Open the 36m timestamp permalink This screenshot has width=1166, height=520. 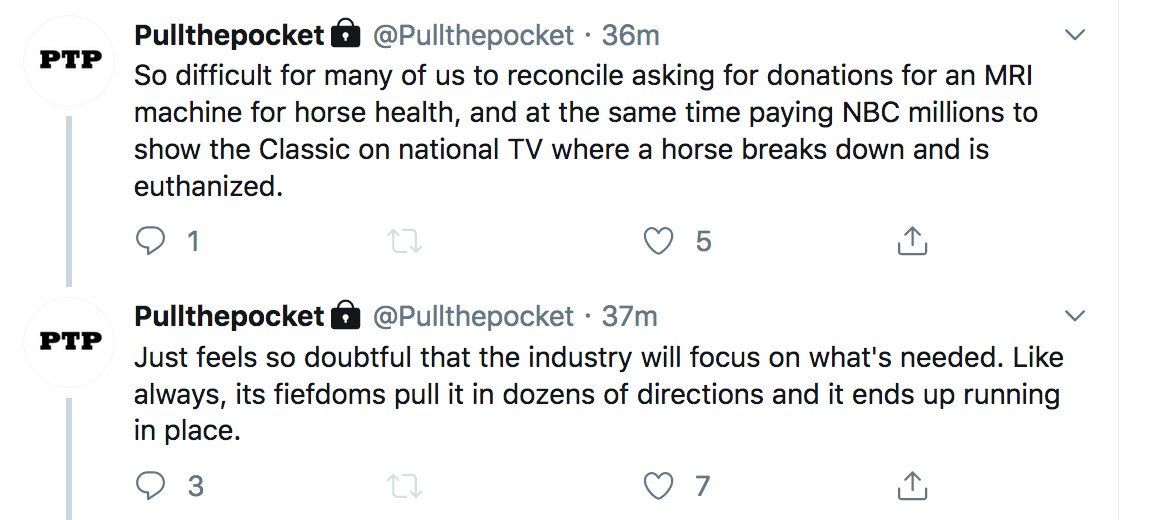coord(630,36)
